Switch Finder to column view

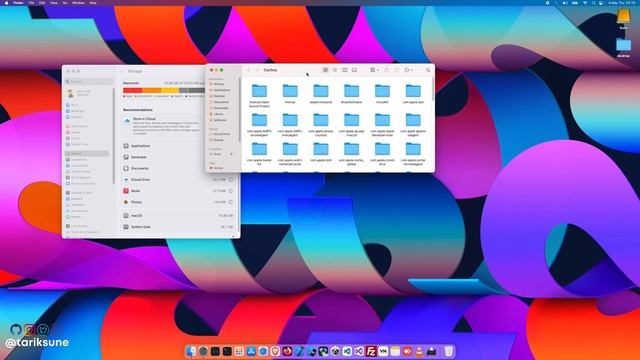(x=344, y=70)
